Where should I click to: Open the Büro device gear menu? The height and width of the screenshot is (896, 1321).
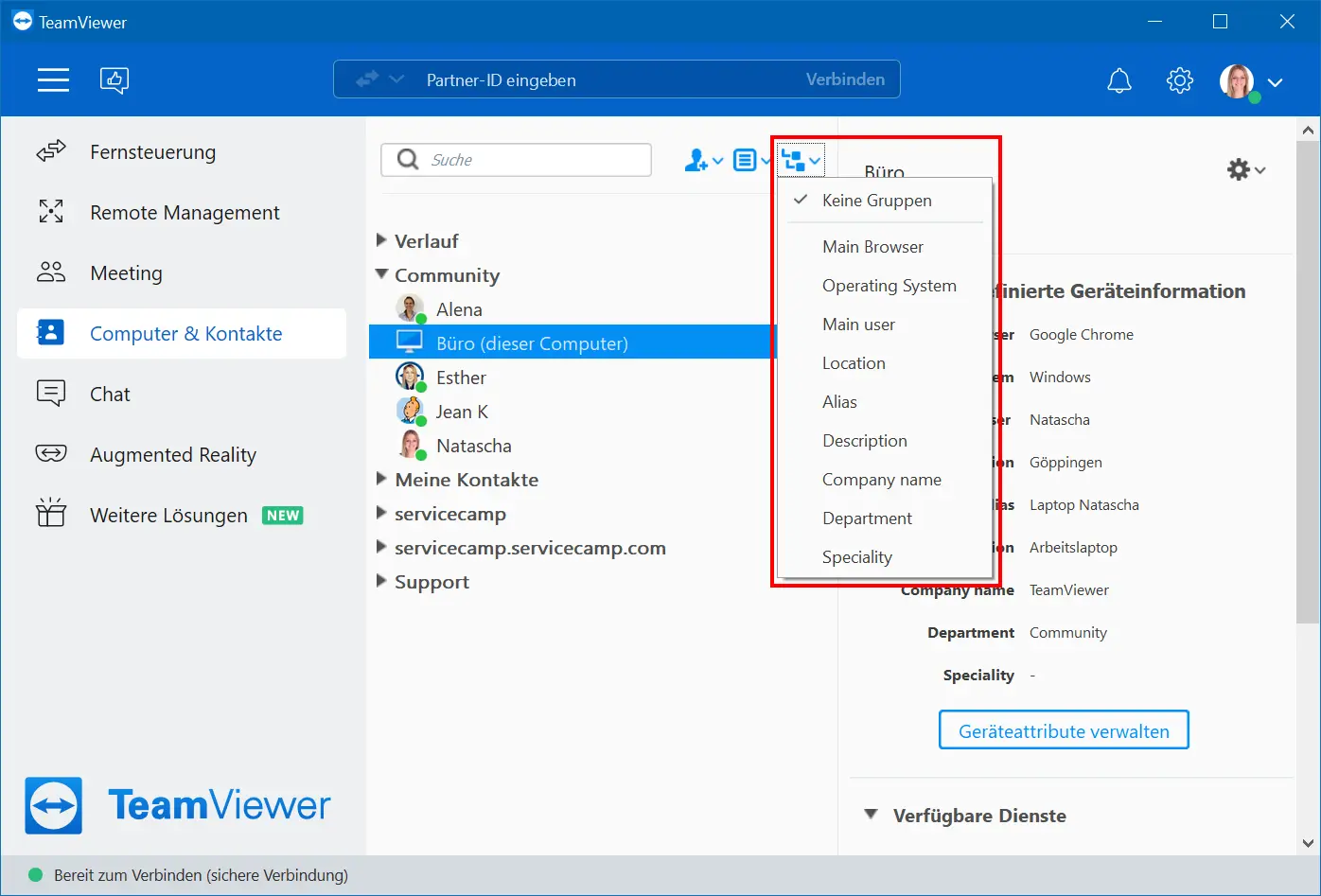tap(1245, 170)
